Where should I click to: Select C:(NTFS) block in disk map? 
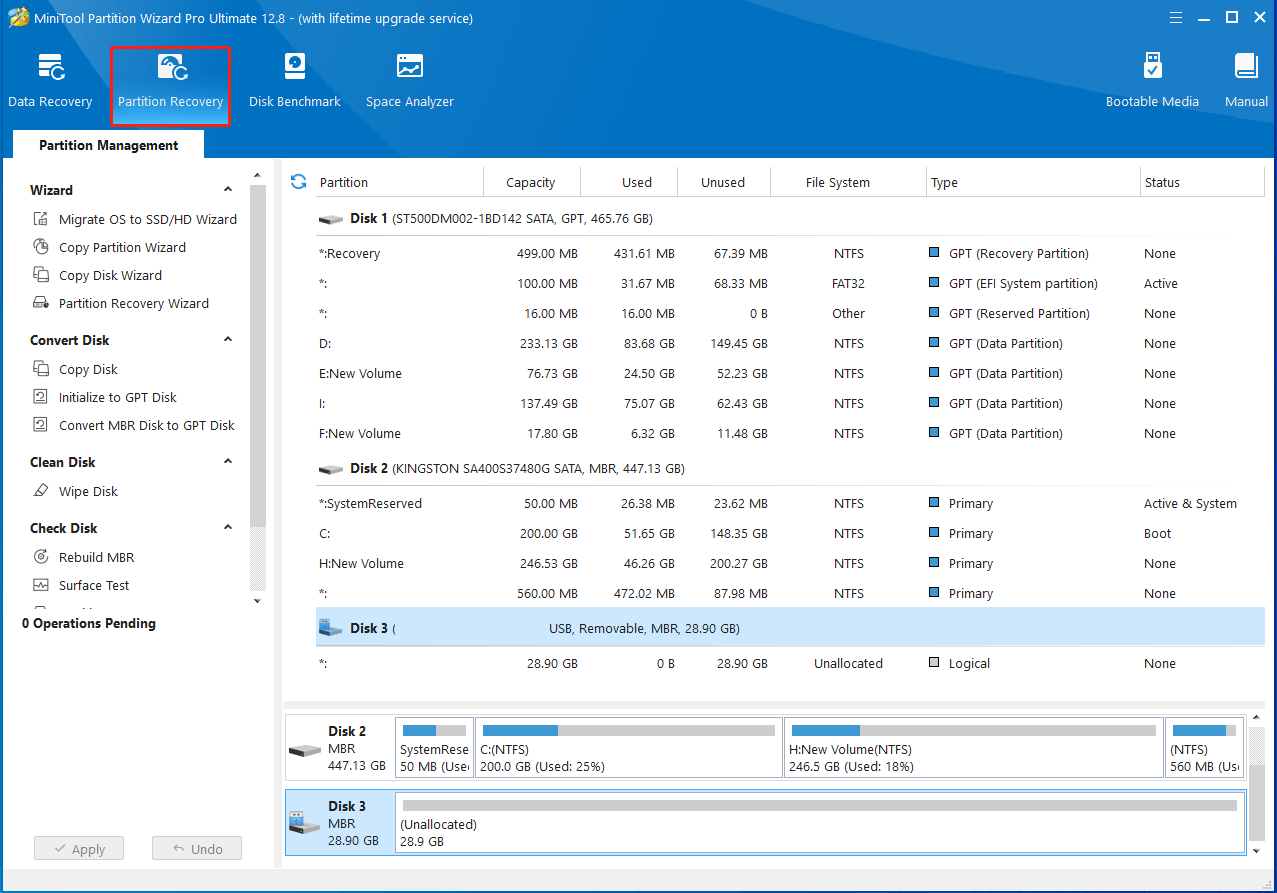pos(628,747)
